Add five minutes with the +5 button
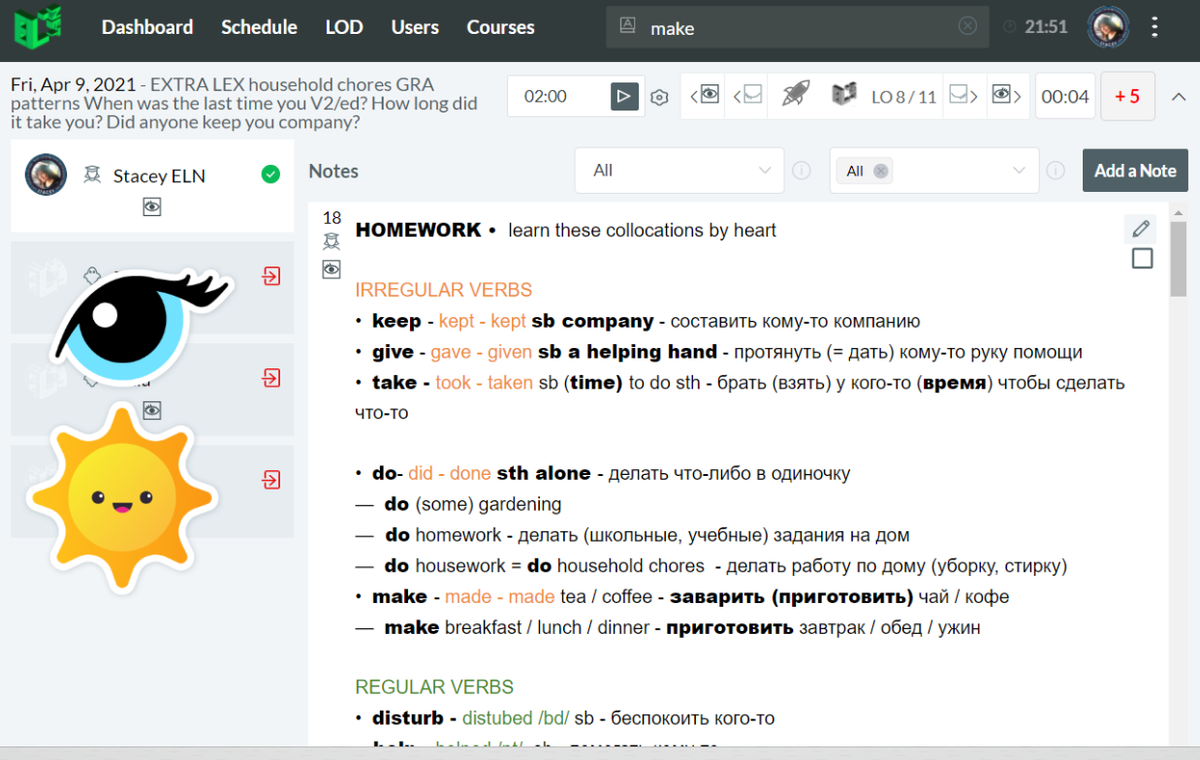 click(x=1128, y=97)
